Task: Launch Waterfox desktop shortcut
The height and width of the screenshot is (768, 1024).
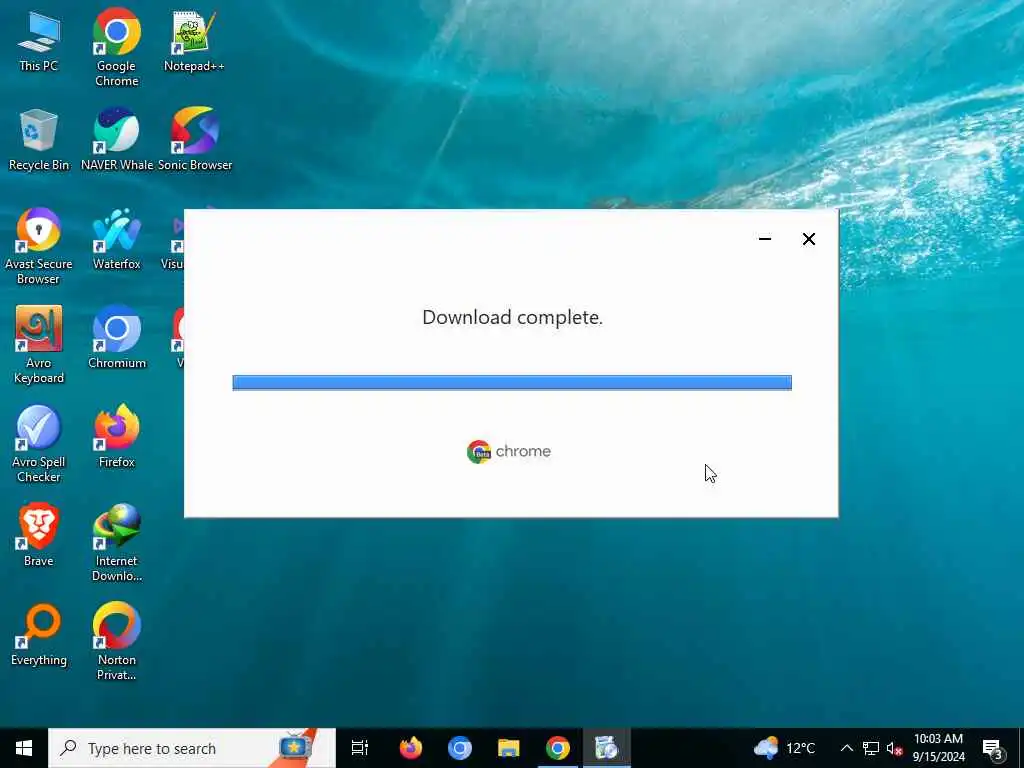Action: [117, 239]
